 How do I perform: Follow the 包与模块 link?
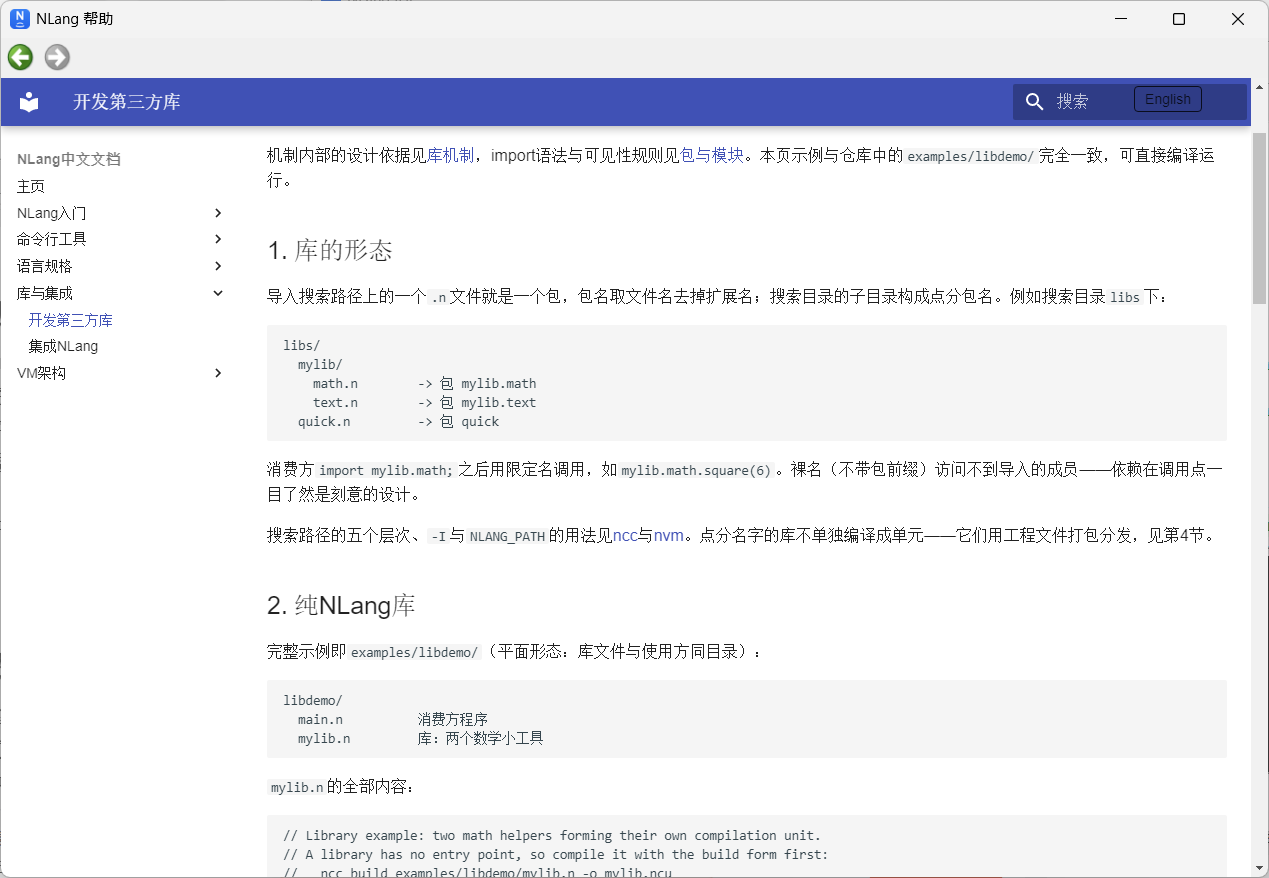tap(712, 155)
